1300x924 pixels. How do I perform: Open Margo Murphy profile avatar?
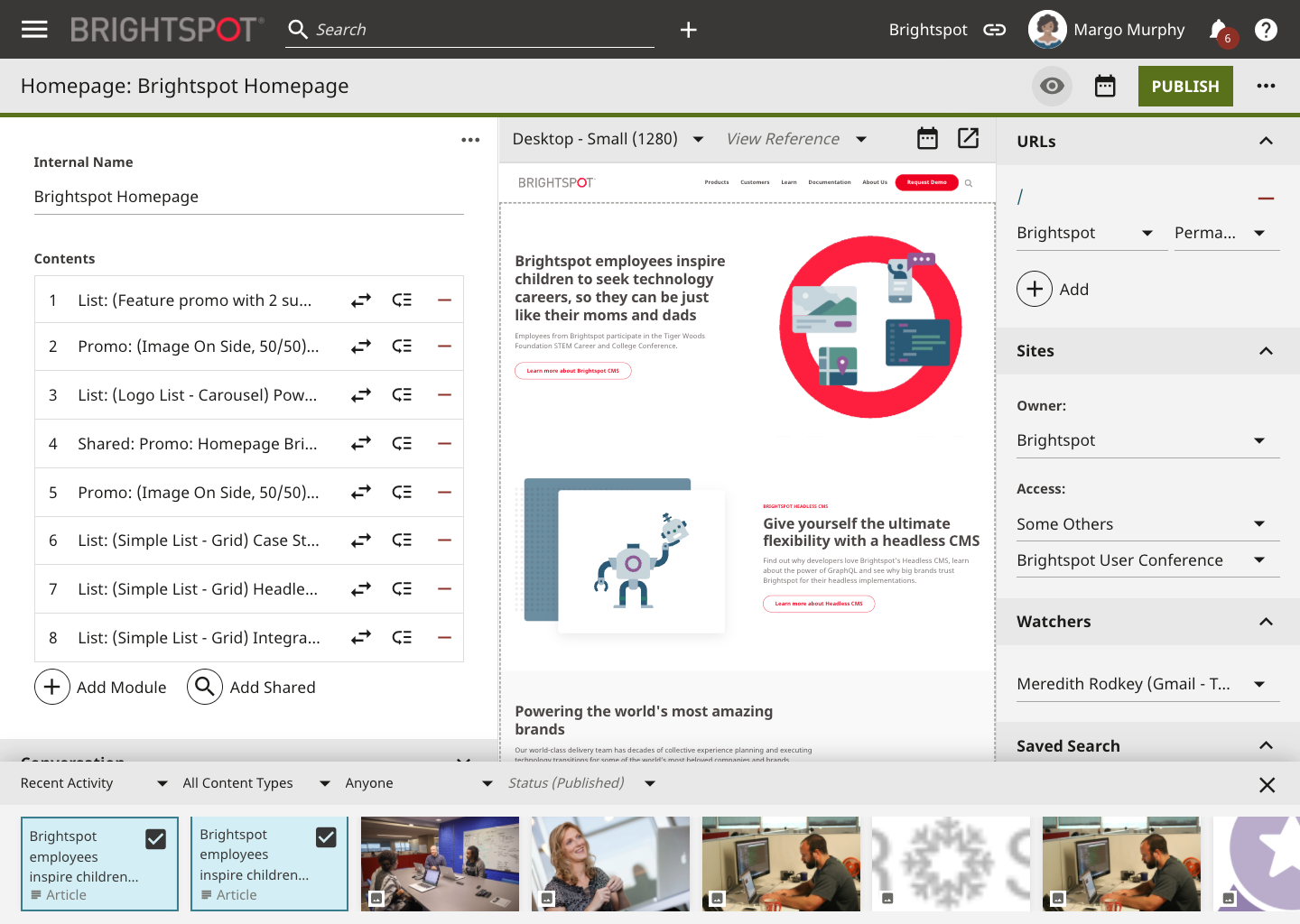pos(1047,30)
